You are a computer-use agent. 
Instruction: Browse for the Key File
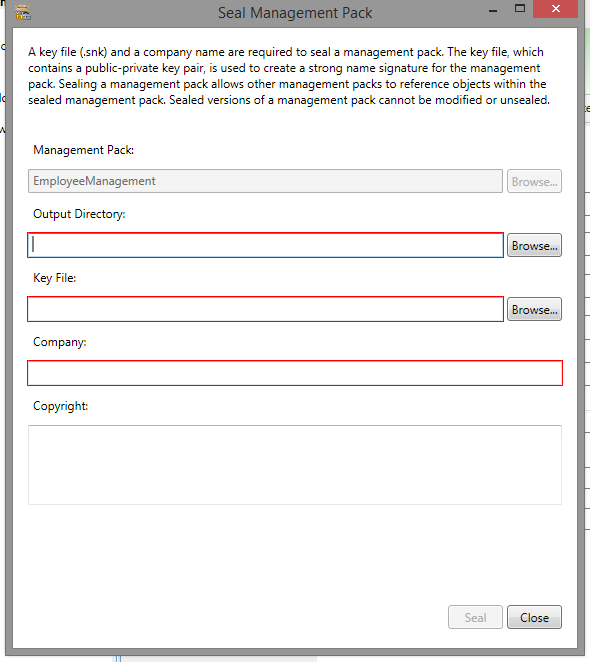click(x=534, y=309)
